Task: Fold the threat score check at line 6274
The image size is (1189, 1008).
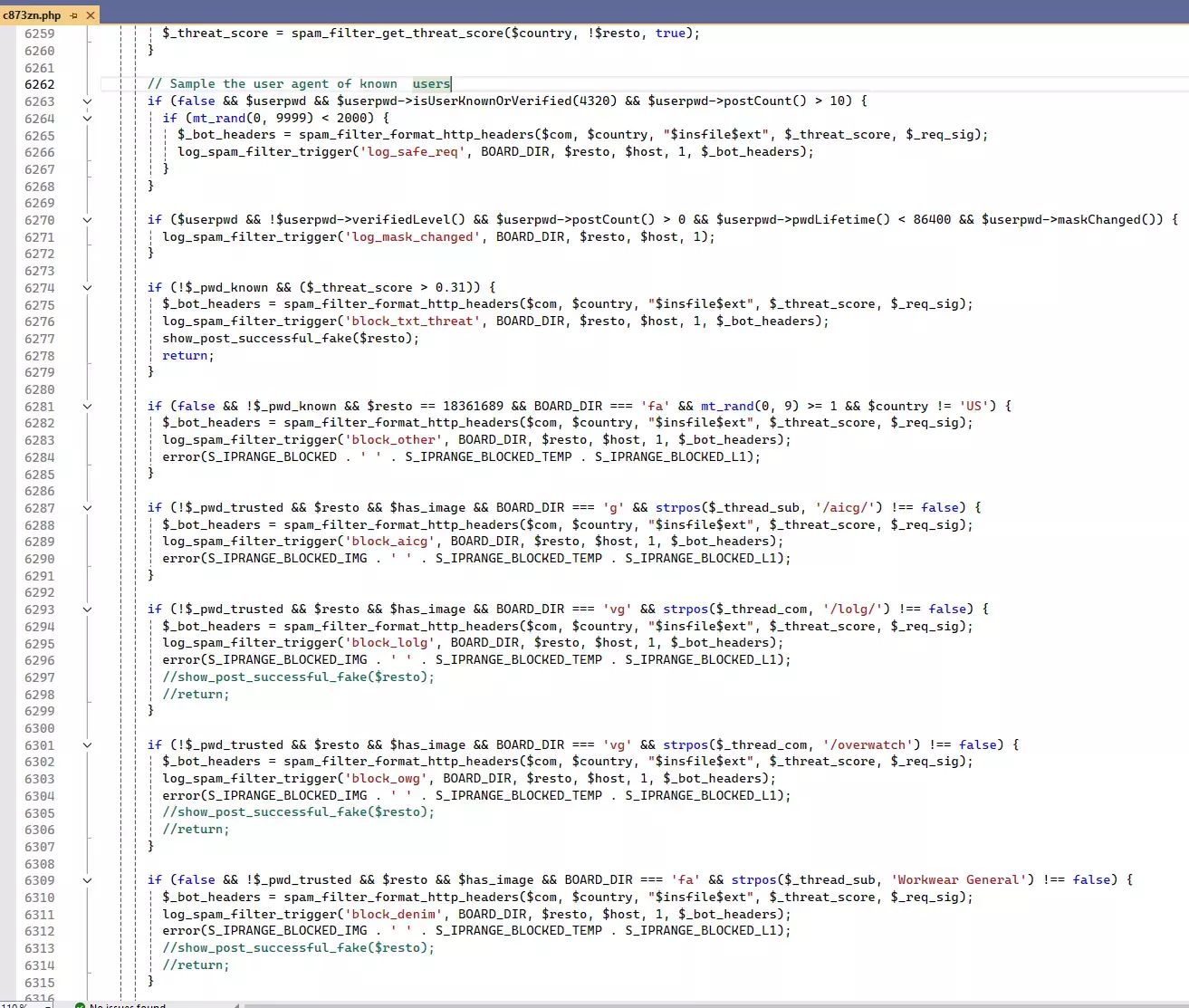Action: tap(87, 288)
